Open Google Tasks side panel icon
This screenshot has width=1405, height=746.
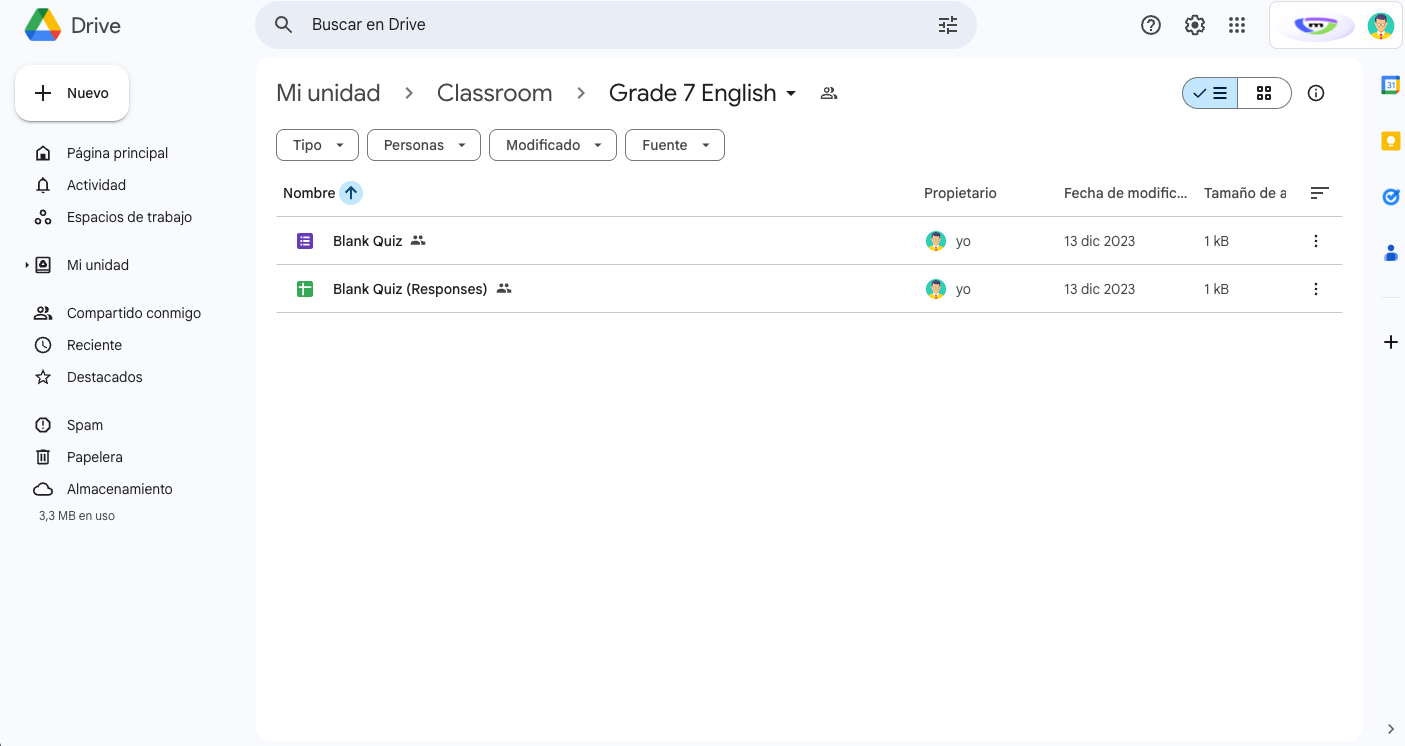(1390, 197)
